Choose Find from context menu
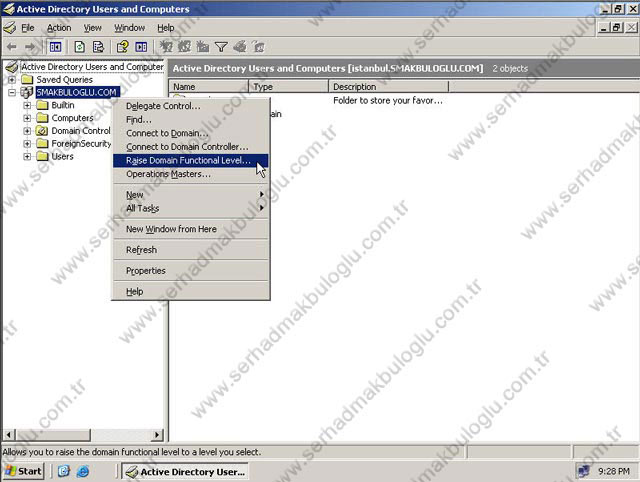The width and height of the screenshot is (640, 482). pyautogui.click(x=191, y=120)
